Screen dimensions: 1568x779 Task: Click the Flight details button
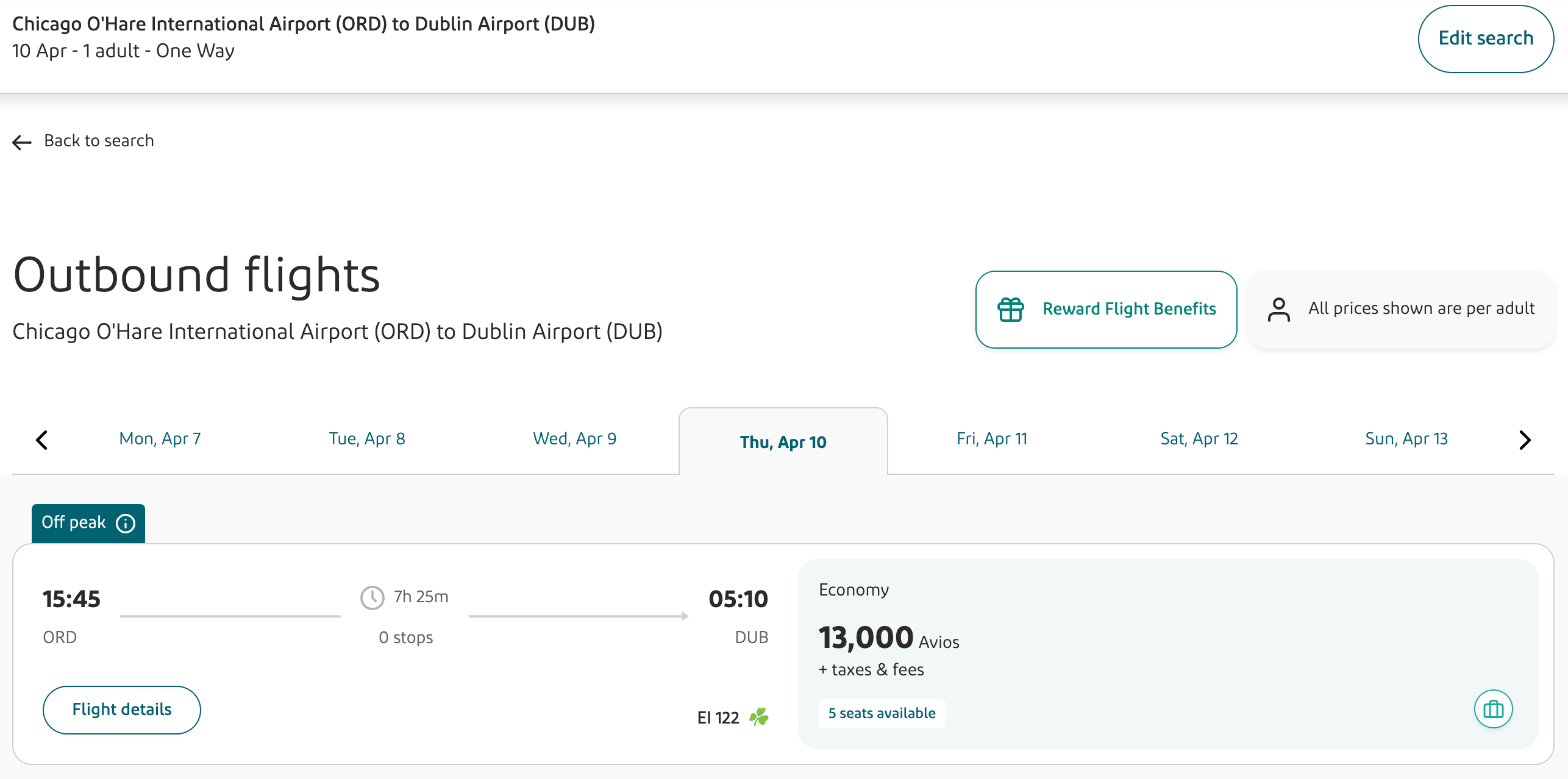[x=122, y=710]
